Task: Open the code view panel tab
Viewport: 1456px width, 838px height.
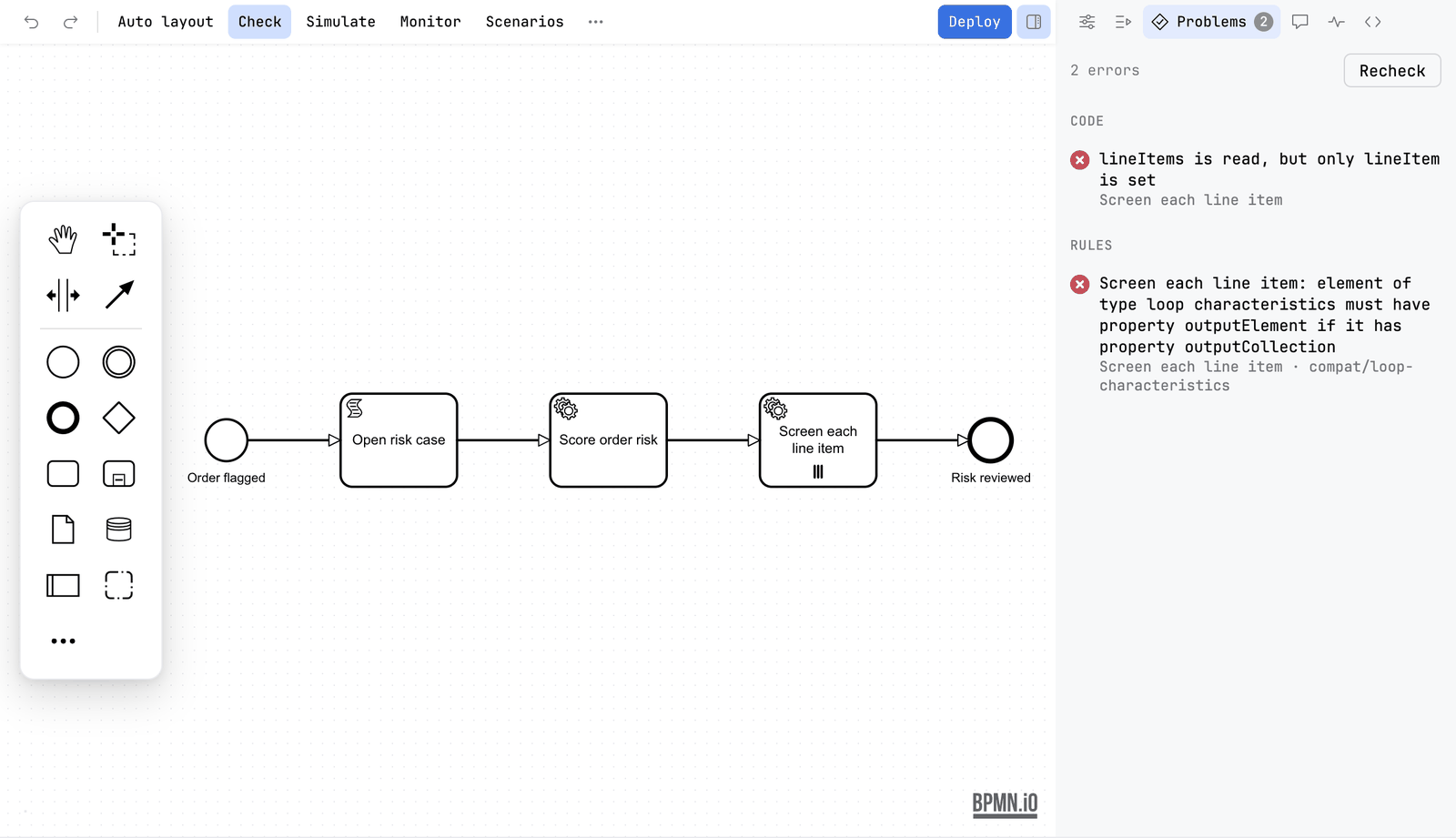Action: pos(1373,22)
